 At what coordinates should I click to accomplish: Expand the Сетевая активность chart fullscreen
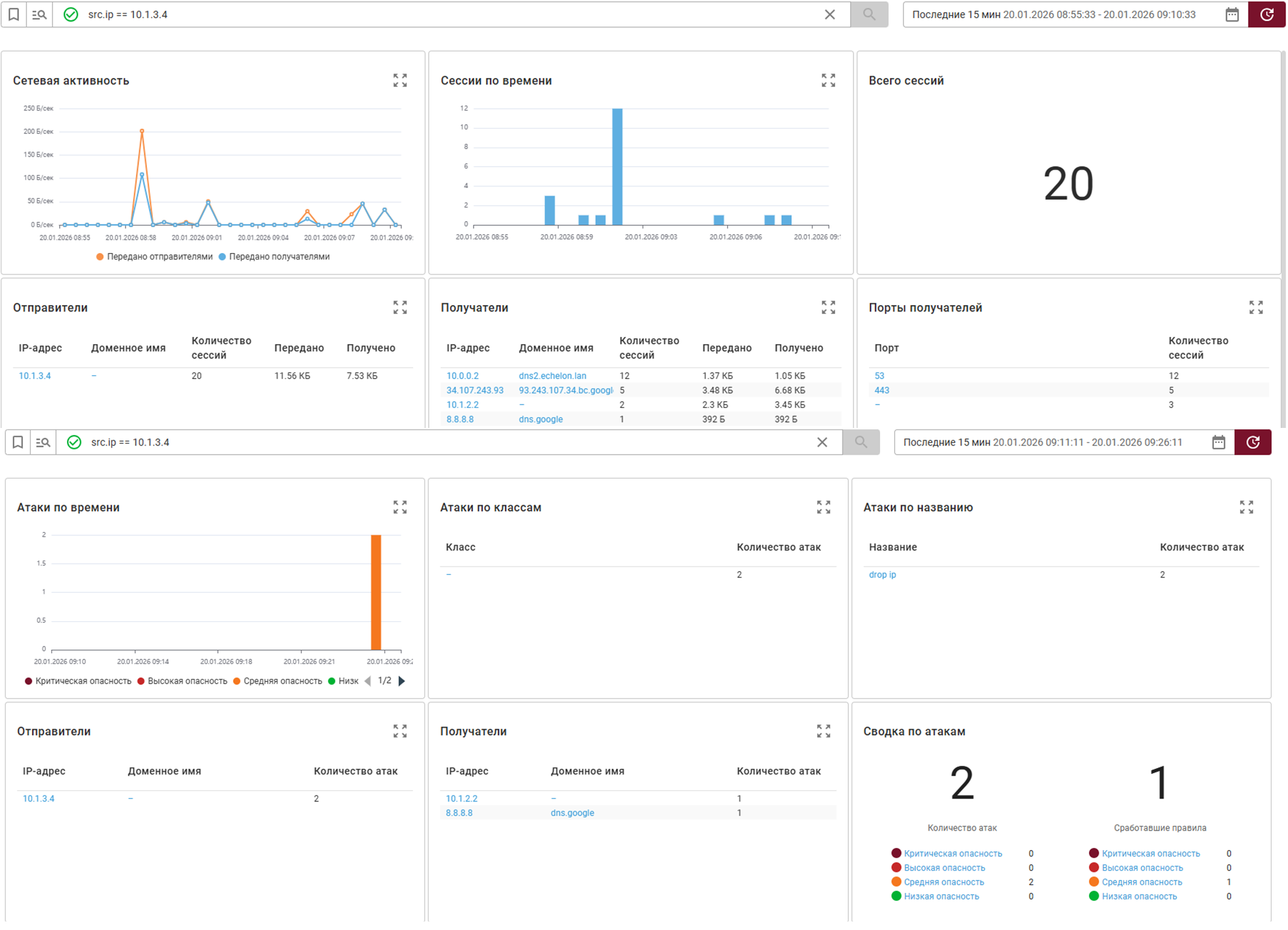tap(400, 80)
